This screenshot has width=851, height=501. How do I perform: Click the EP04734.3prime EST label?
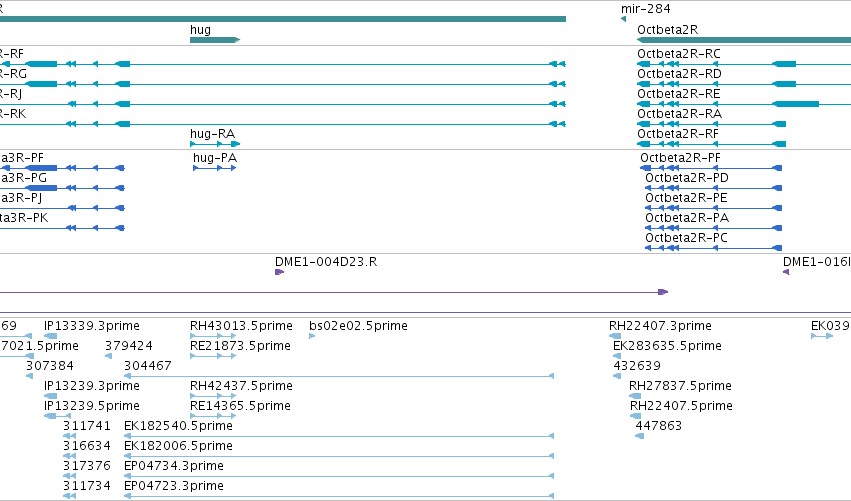tap(174, 466)
